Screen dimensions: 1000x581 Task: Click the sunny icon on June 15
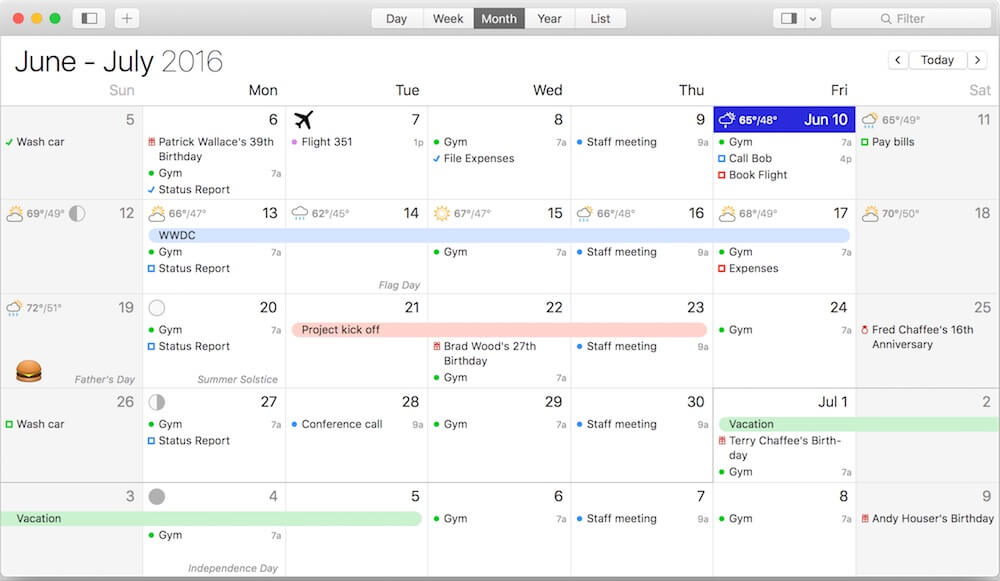[x=441, y=213]
